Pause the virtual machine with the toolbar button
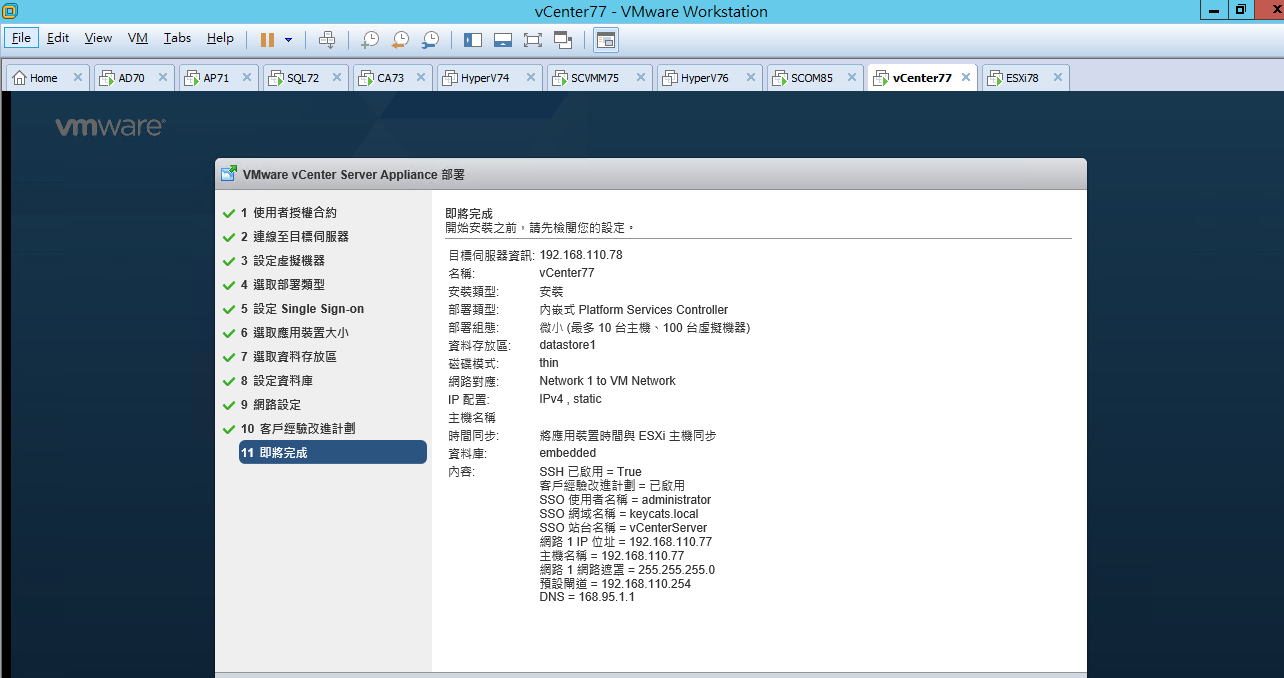The width and height of the screenshot is (1284, 678). pyautogui.click(x=267, y=39)
